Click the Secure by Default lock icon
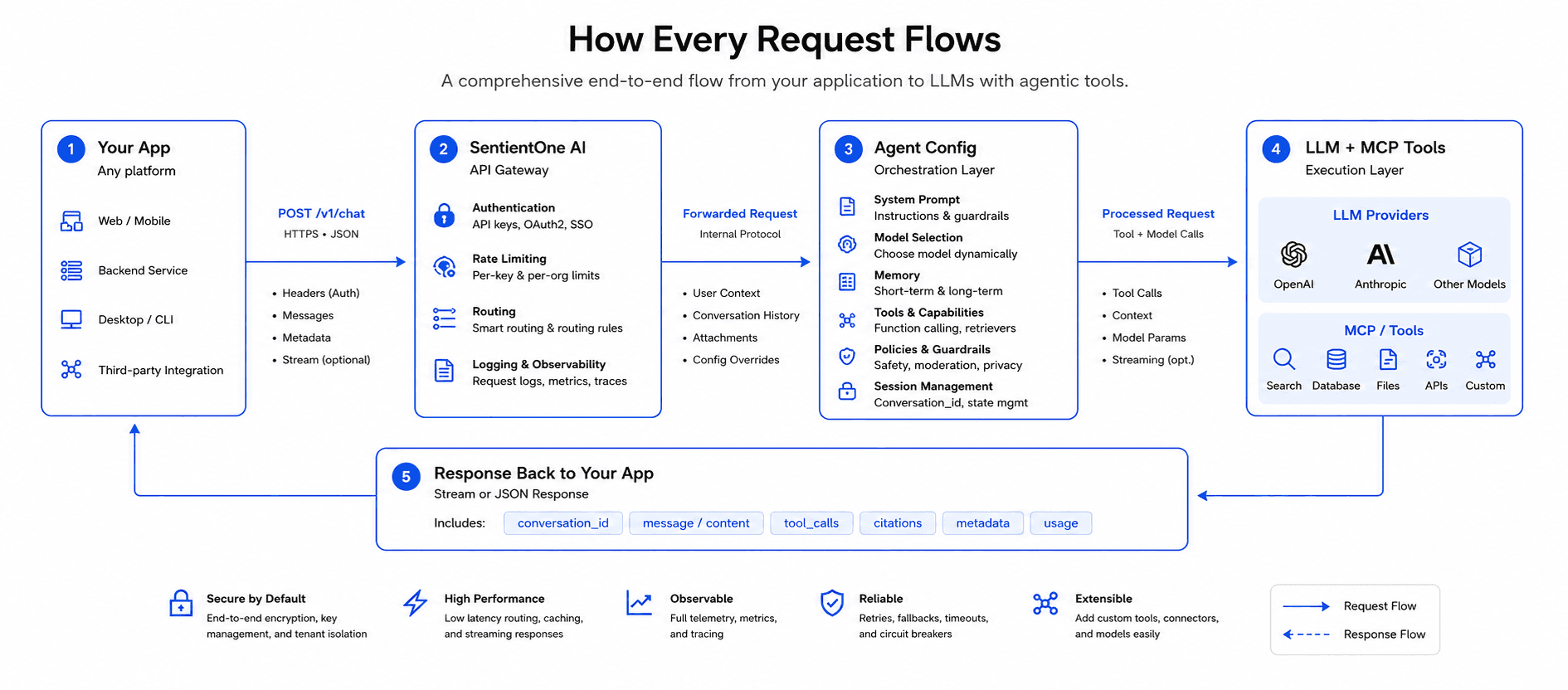The height and width of the screenshot is (690, 1568). click(181, 603)
